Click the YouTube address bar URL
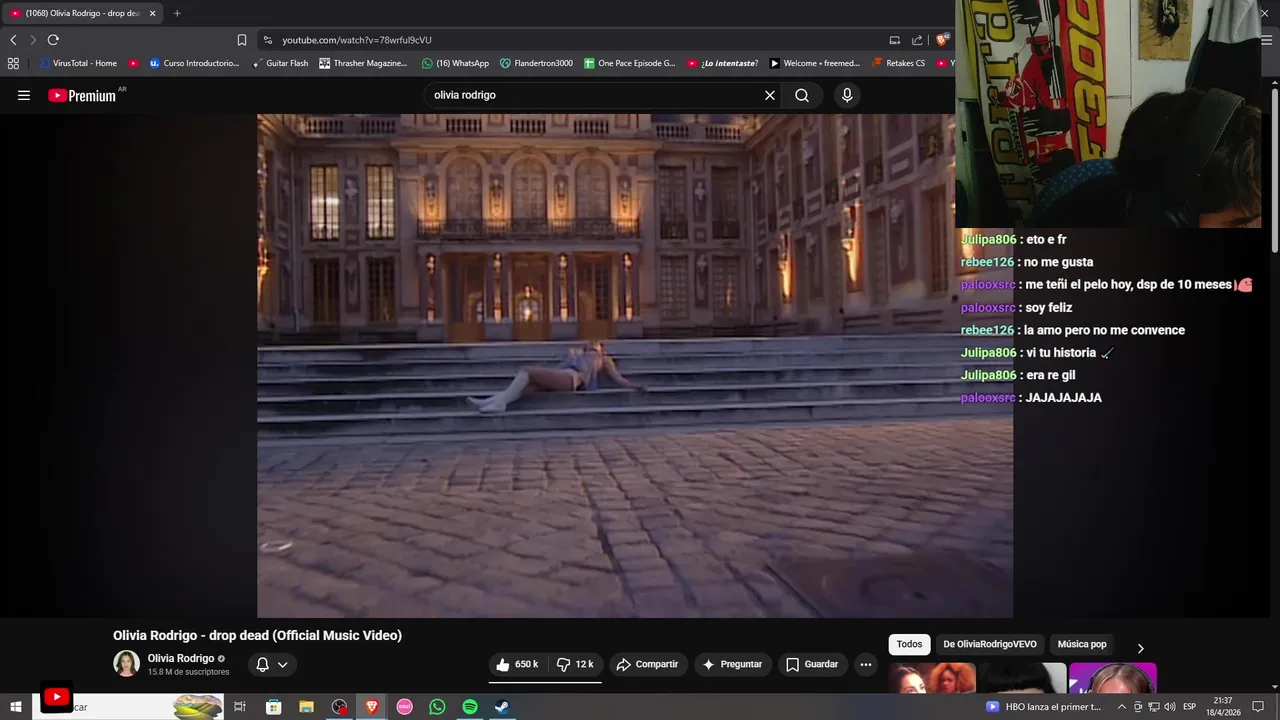Screen dimensions: 1280x720 pyautogui.click(x=357, y=40)
